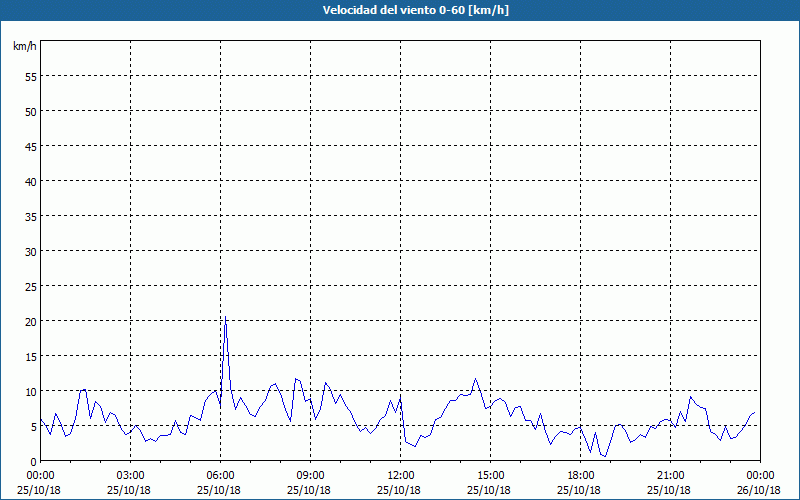Click the y-axis label '20'
The image size is (800, 500).
pyautogui.click(x=31, y=321)
